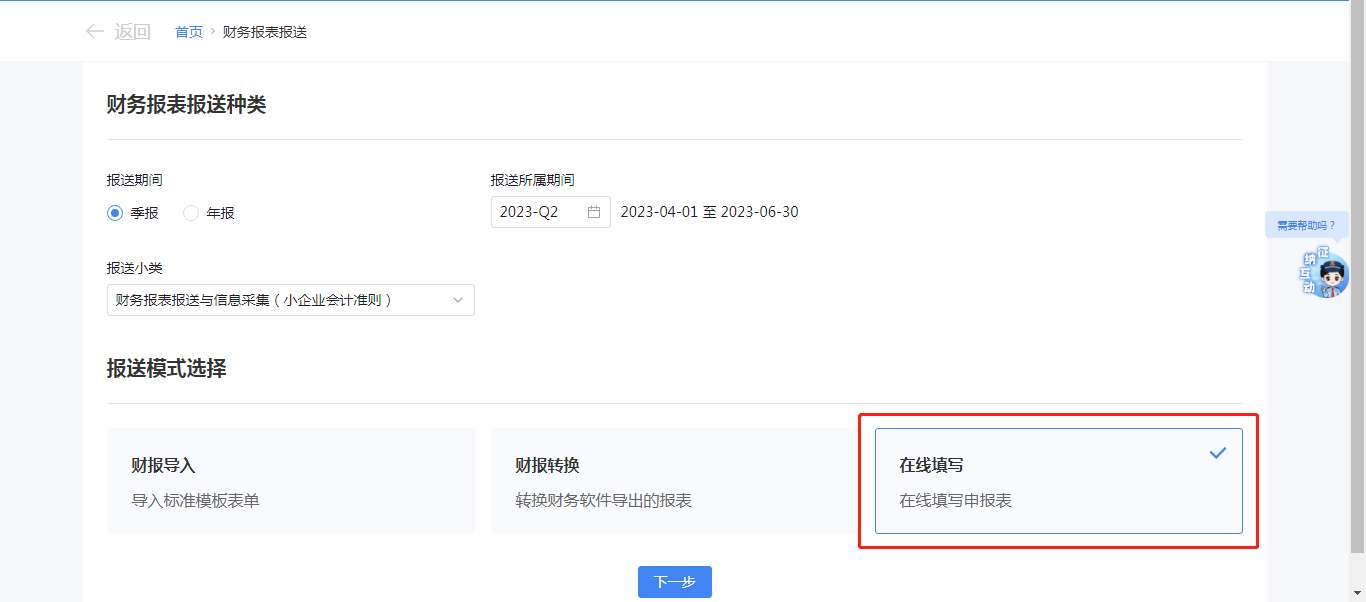This screenshot has height=602, width=1366.
Task: Click the 2023-Q2 period input field
Action: (540, 212)
